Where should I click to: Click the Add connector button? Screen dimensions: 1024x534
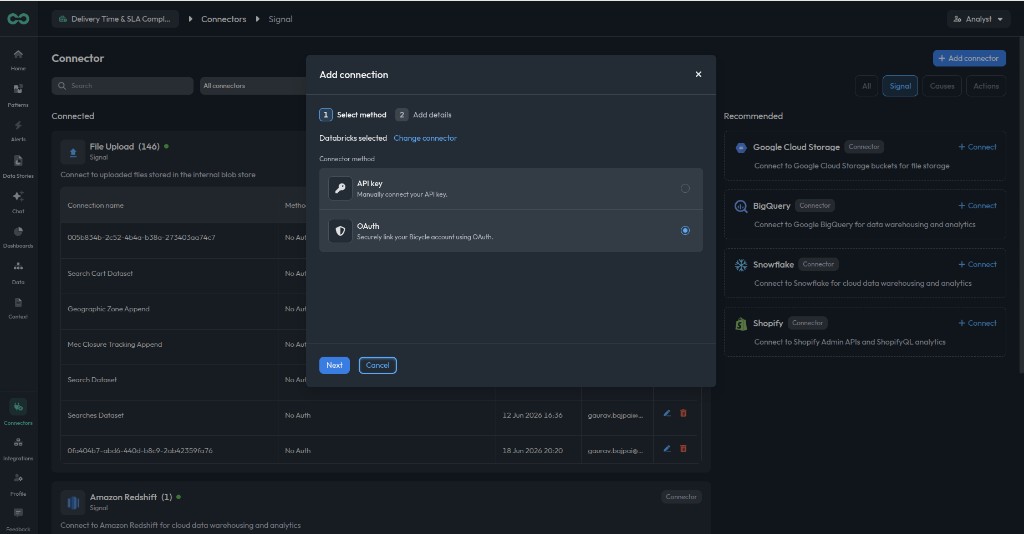[x=969, y=58]
